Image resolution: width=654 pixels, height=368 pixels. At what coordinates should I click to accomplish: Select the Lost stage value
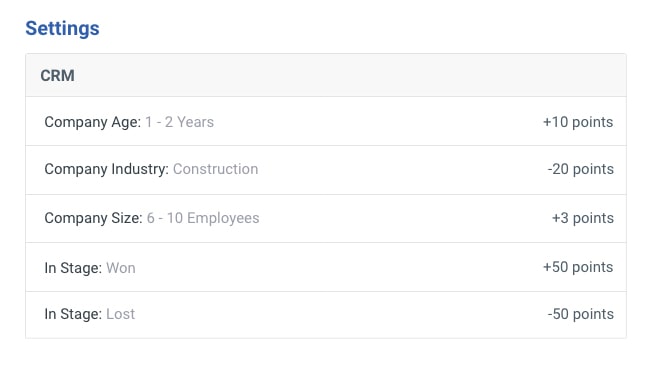[121, 314]
